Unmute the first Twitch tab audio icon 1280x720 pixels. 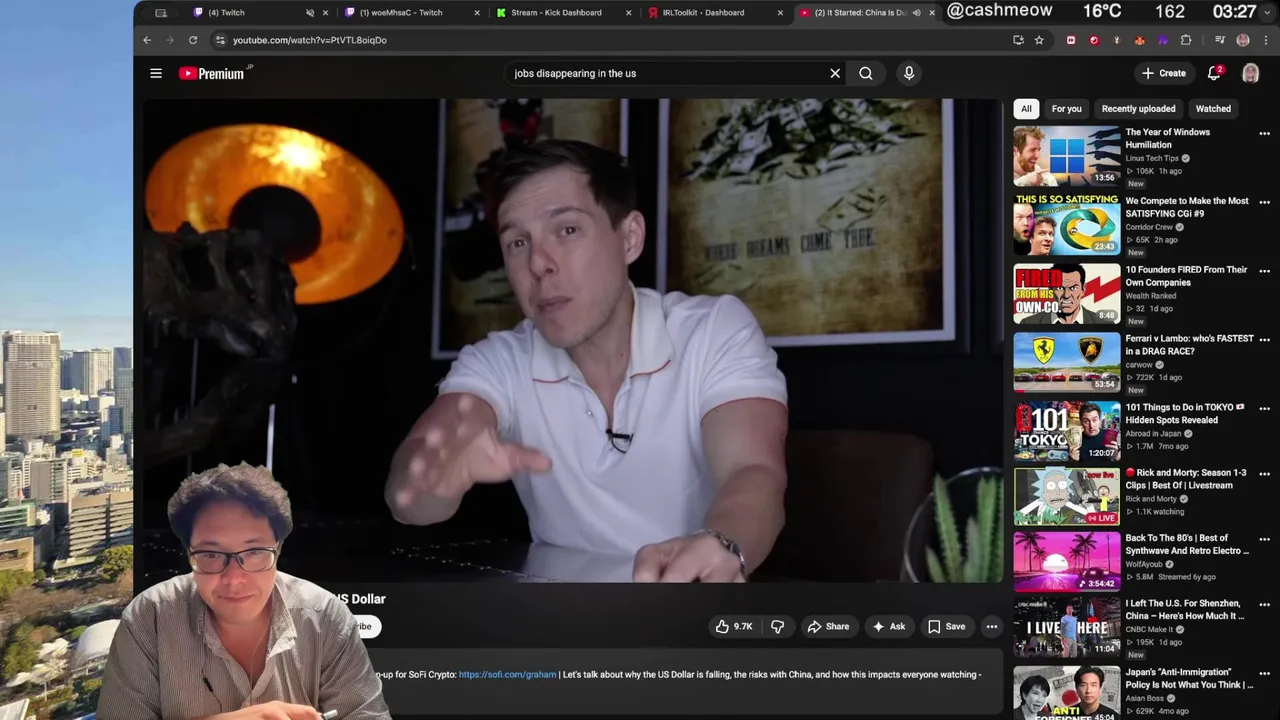point(310,13)
